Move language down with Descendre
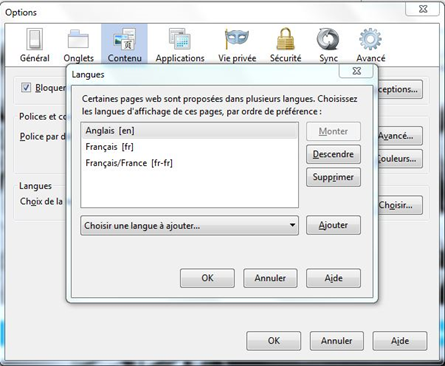 click(333, 154)
